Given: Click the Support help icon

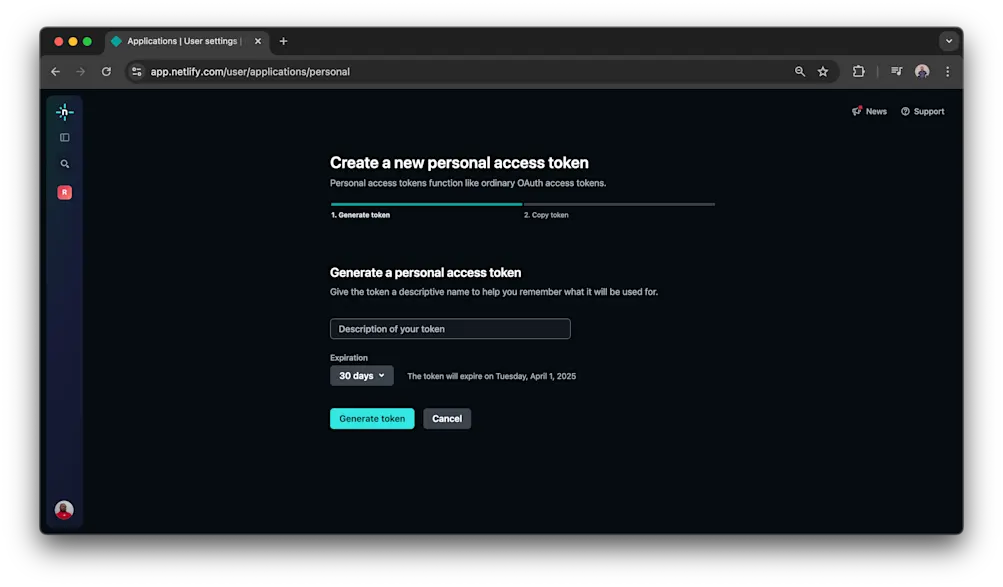Looking at the screenshot, I should [x=907, y=111].
